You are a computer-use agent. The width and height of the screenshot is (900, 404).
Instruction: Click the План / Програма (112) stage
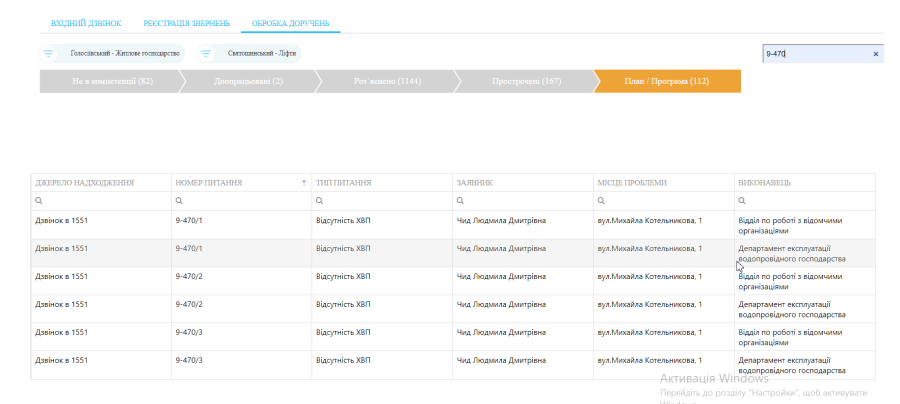666,81
